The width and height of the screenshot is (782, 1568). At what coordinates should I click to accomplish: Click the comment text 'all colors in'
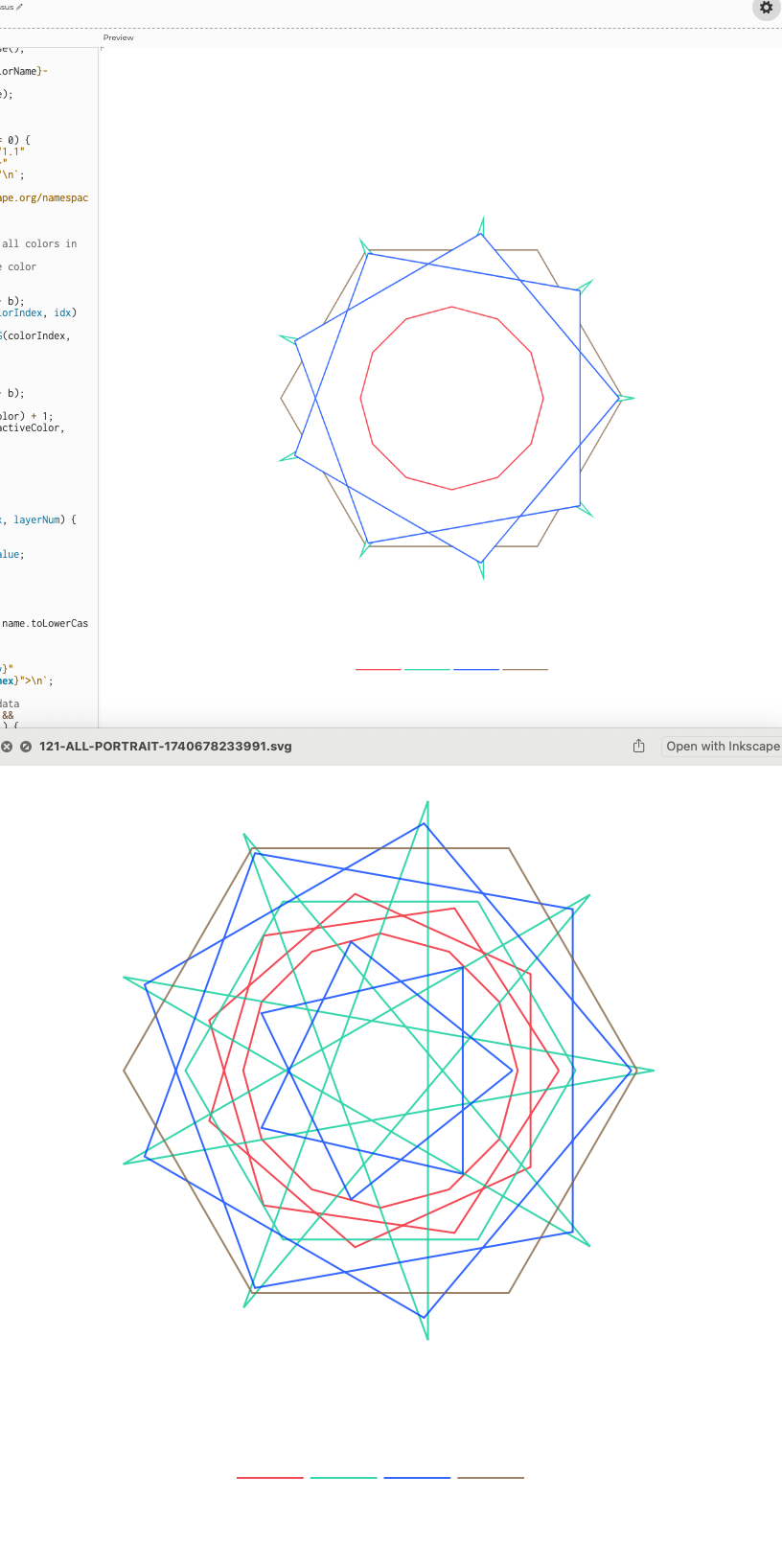click(x=39, y=243)
